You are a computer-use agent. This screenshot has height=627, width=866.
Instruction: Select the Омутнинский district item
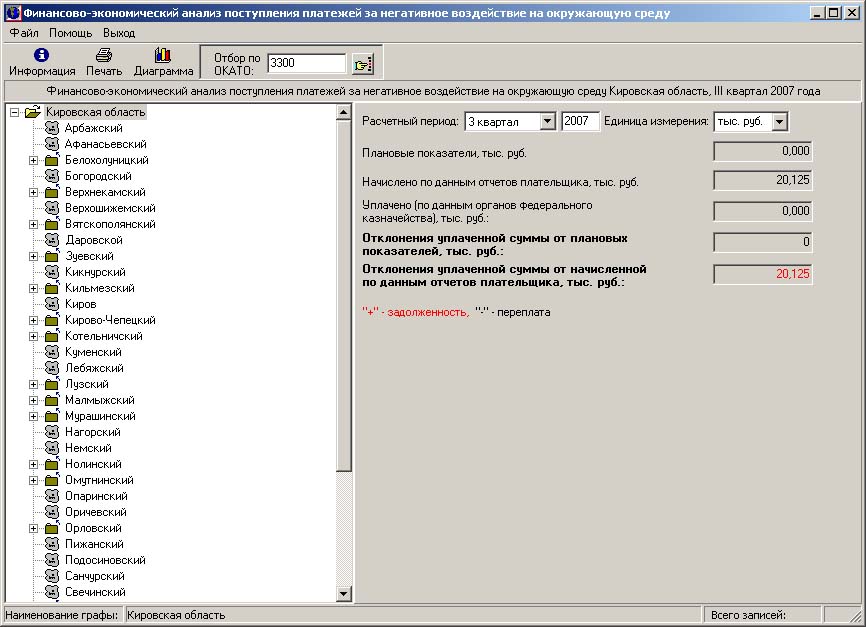click(x=99, y=480)
